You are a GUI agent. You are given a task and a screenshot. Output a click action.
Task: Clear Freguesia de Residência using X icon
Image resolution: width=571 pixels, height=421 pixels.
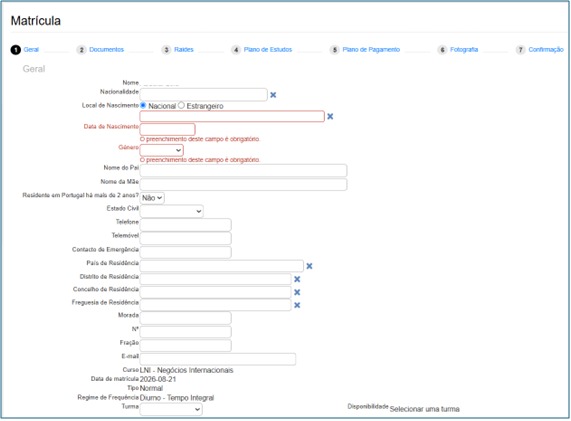click(x=297, y=305)
